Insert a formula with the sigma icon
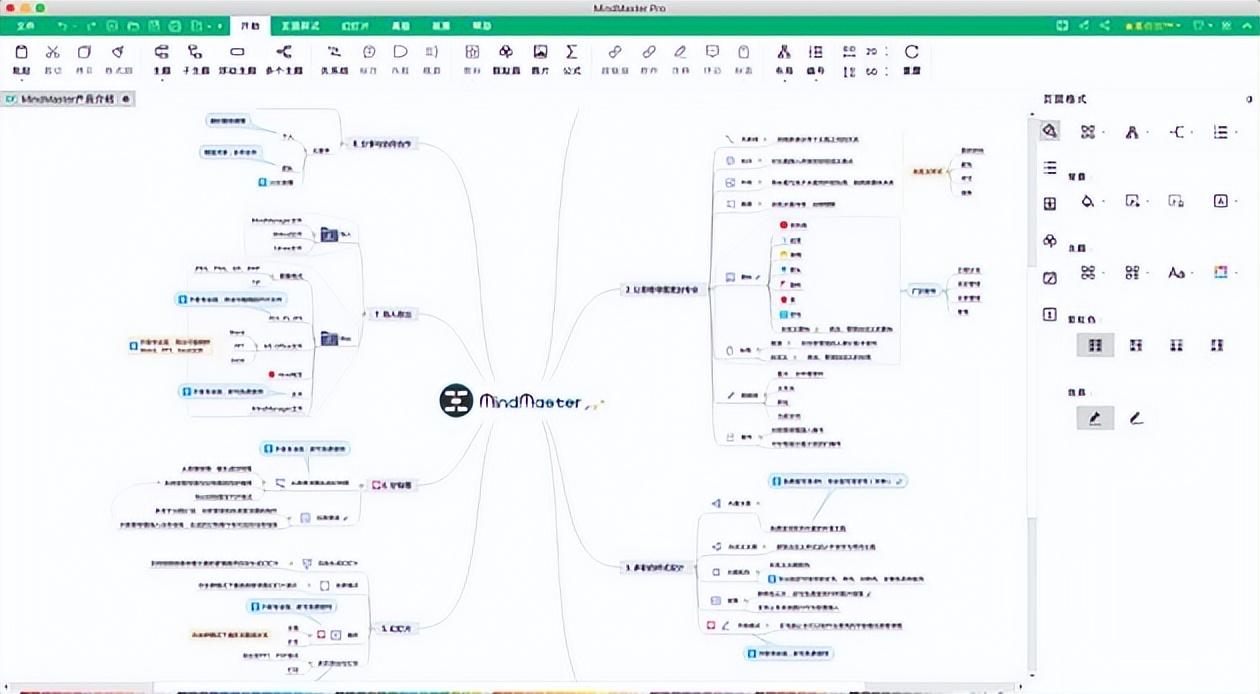 pyautogui.click(x=571, y=52)
